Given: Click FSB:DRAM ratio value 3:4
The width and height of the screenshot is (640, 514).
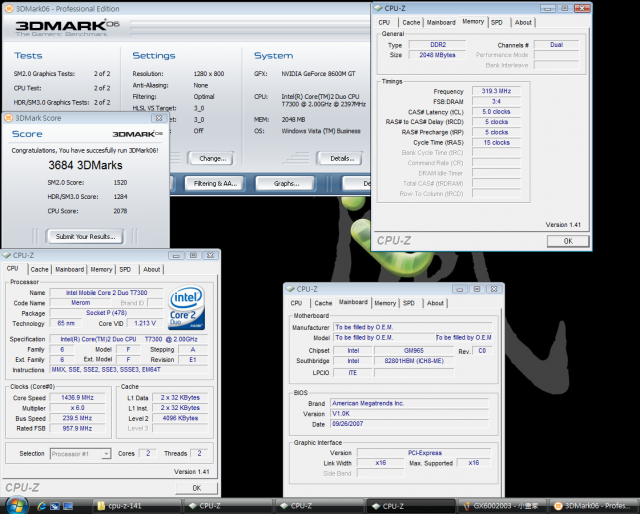Looking at the screenshot, I should [x=496, y=101].
